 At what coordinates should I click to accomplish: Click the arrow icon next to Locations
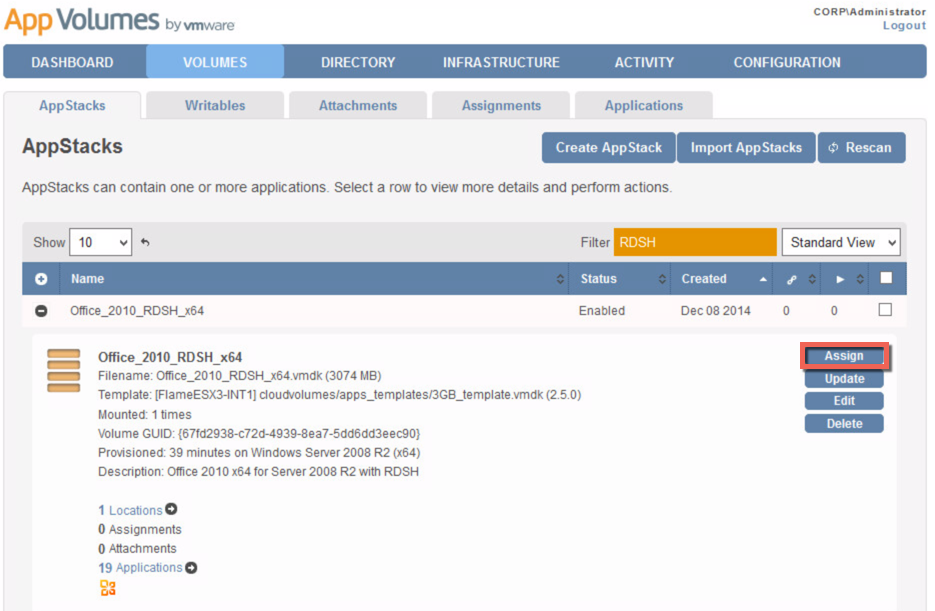click(x=172, y=509)
